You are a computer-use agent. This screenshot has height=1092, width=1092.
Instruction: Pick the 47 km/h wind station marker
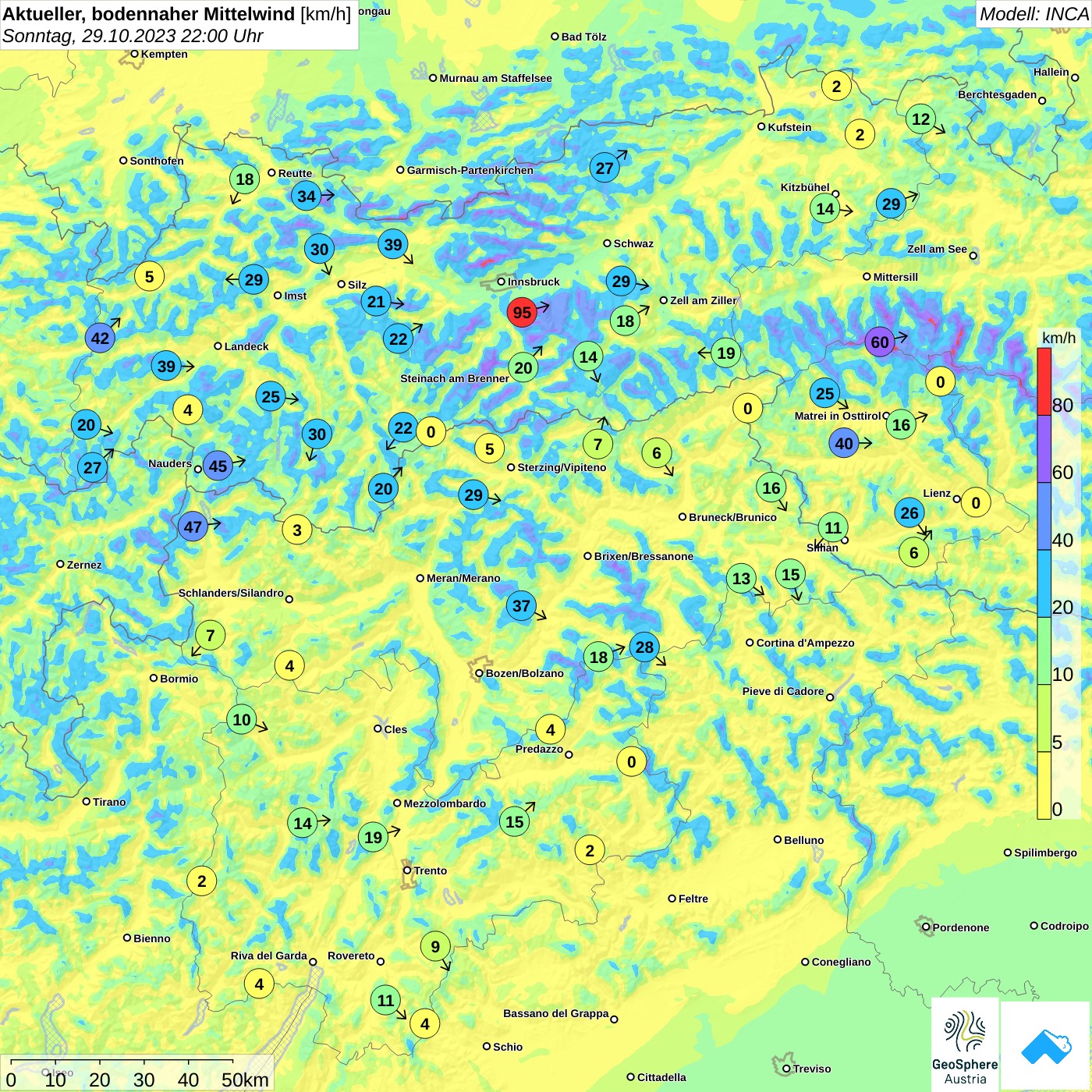[x=193, y=526]
